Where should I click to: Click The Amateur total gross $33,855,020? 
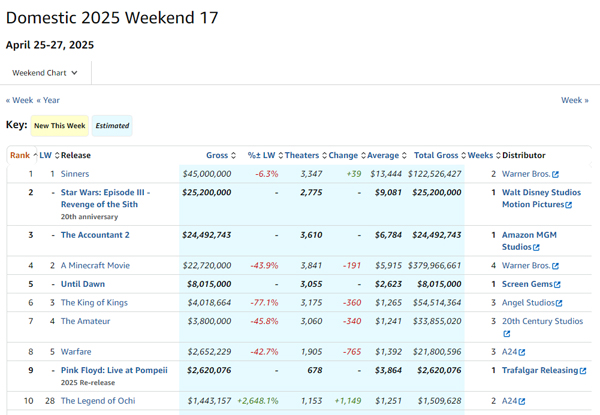437,321
